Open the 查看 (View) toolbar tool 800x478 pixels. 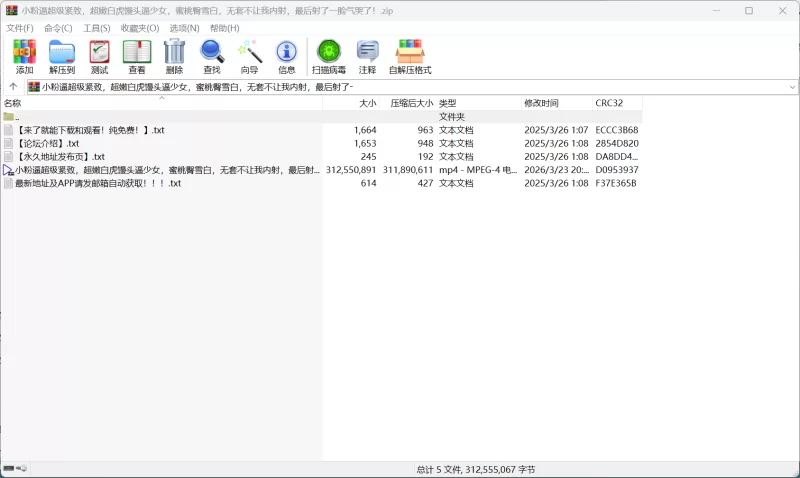137,56
